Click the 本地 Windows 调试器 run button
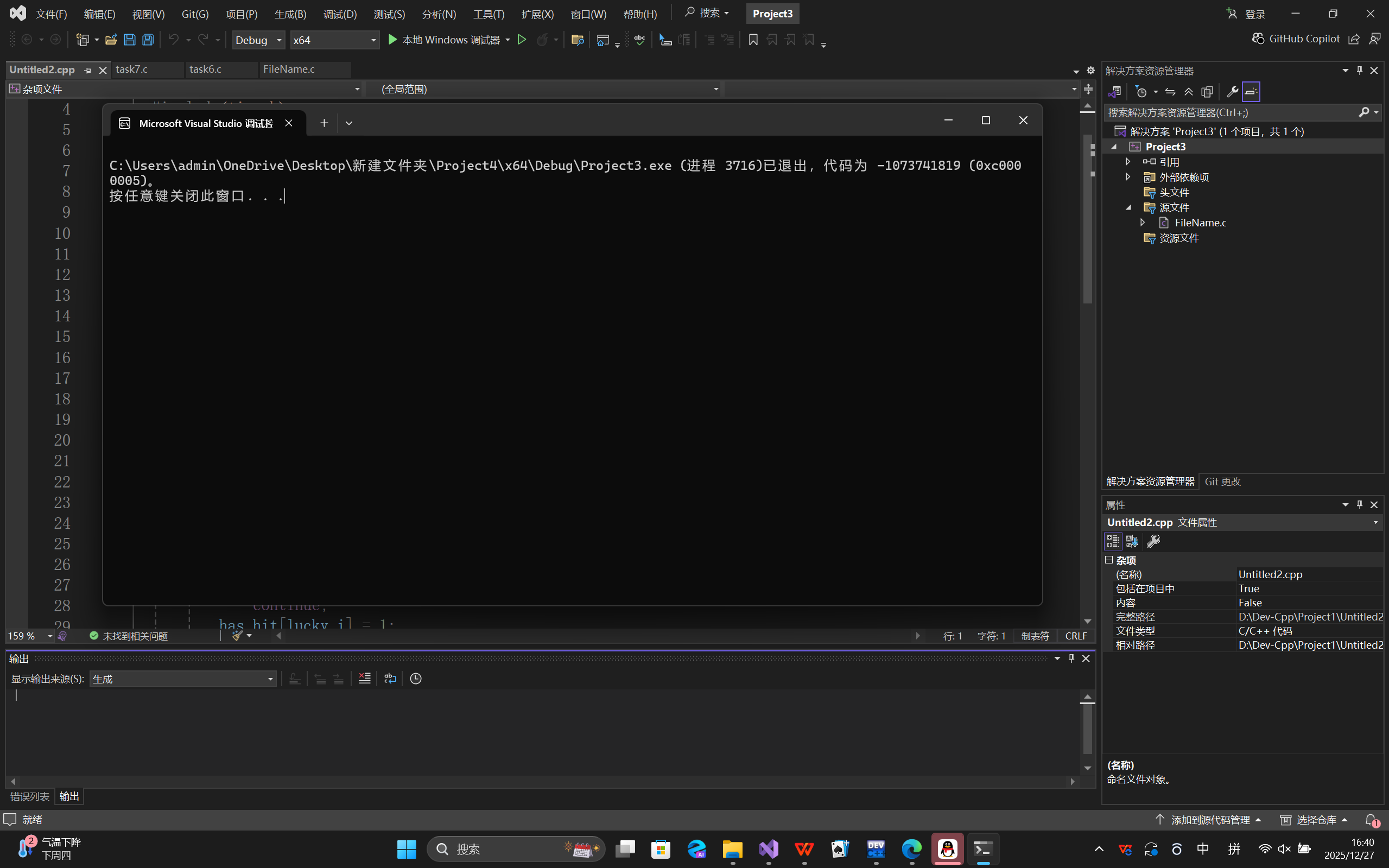Viewport: 1389px width, 868px height. pyautogui.click(x=443, y=40)
